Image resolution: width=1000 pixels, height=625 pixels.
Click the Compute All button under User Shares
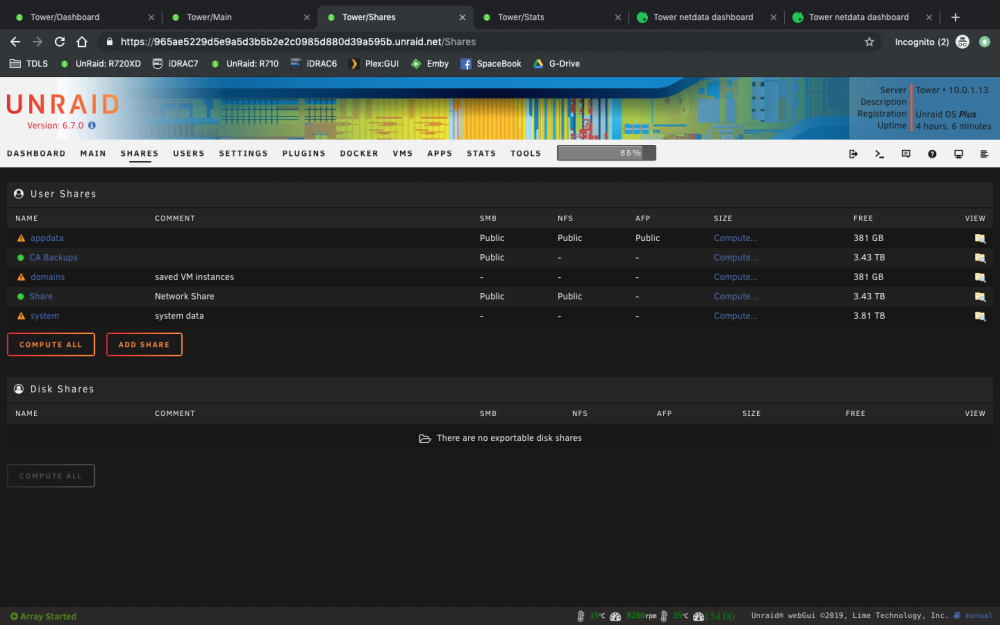(x=51, y=344)
